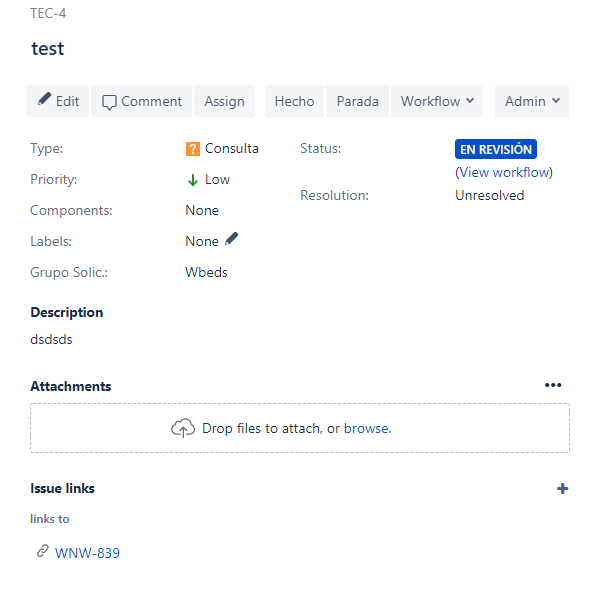Transition issue with the Hecho button

click(x=294, y=101)
